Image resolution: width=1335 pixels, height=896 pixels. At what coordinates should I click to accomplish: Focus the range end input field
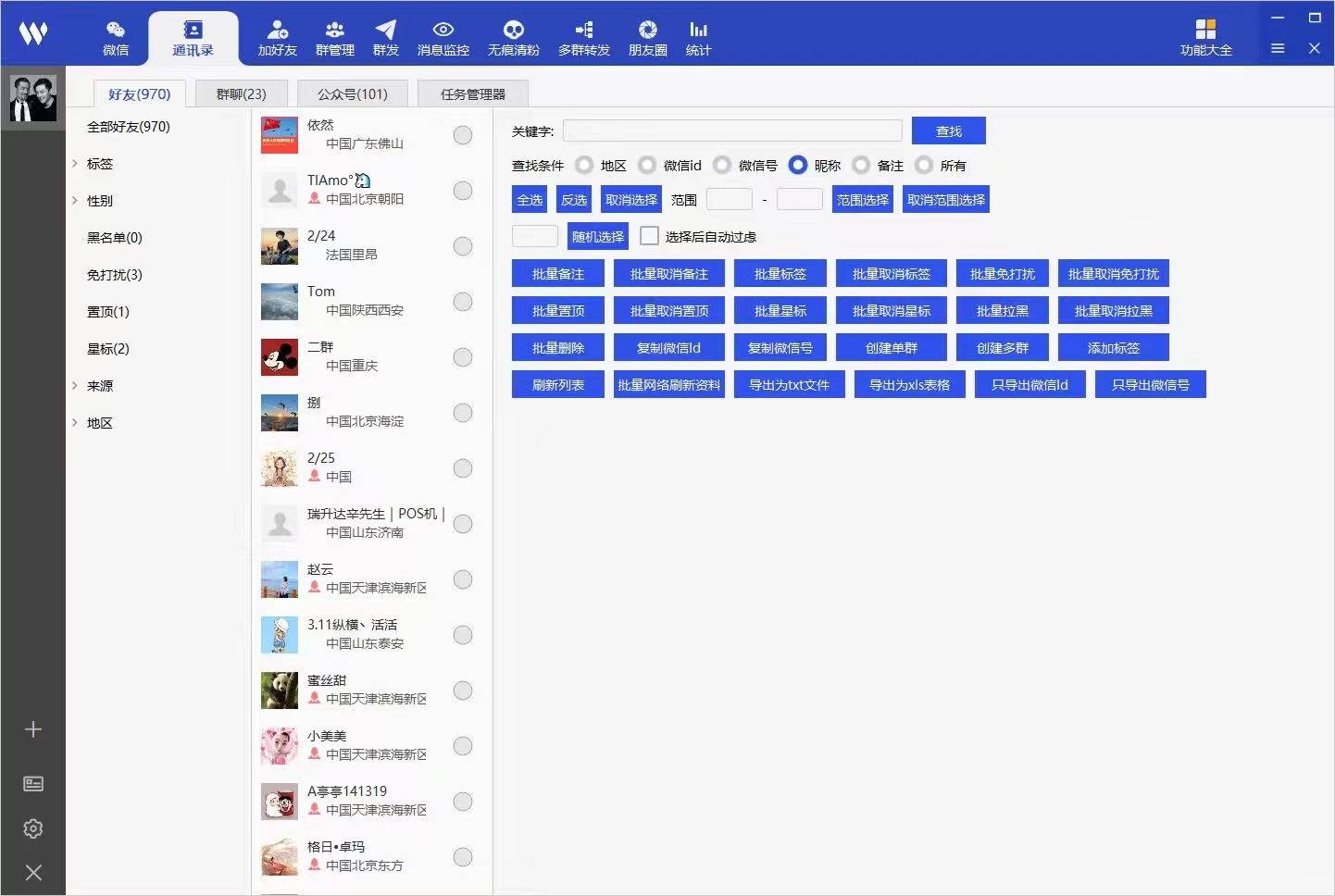(800, 199)
